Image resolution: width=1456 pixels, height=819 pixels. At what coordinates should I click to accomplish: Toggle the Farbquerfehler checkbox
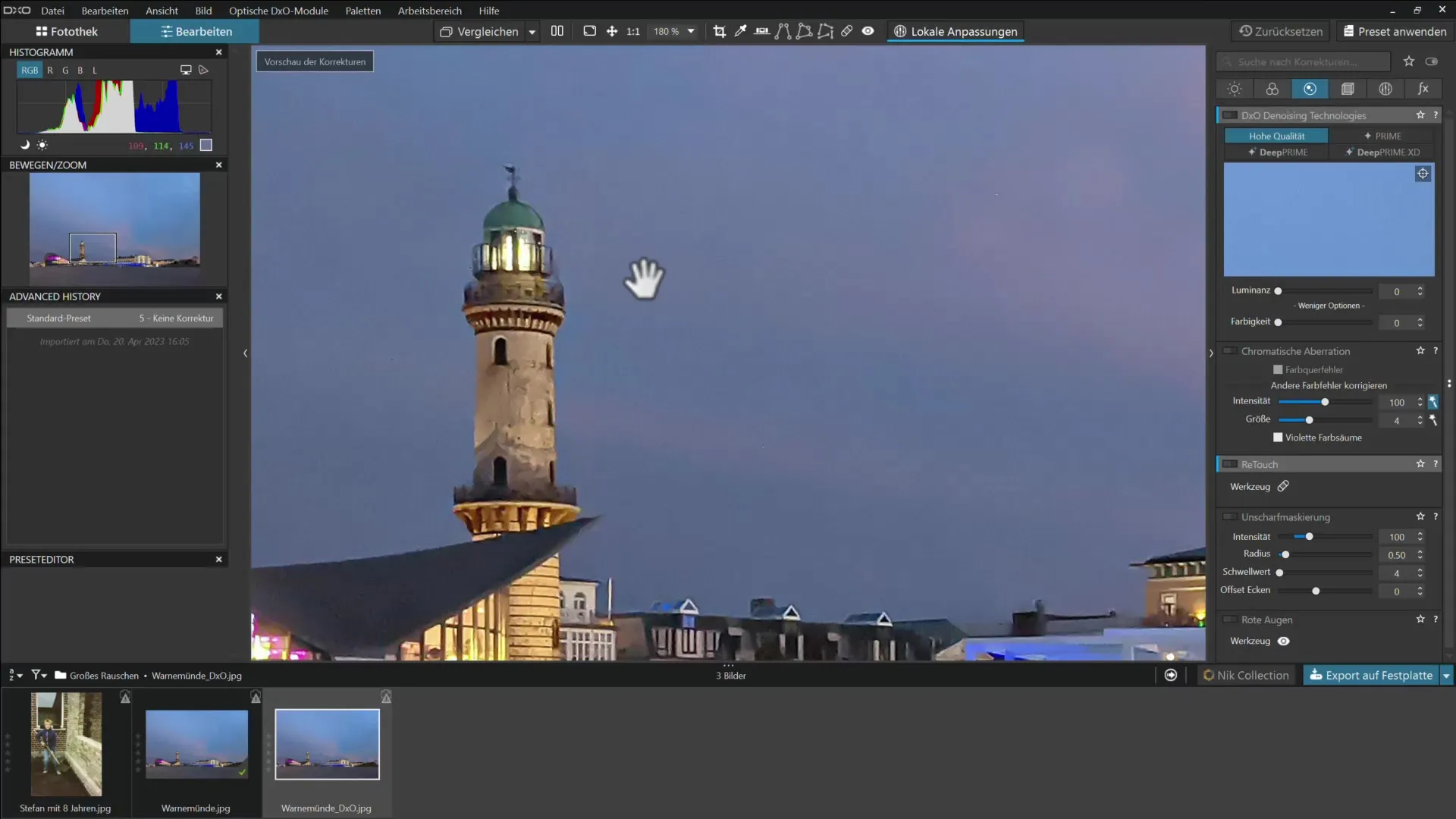click(x=1278, y=369)
